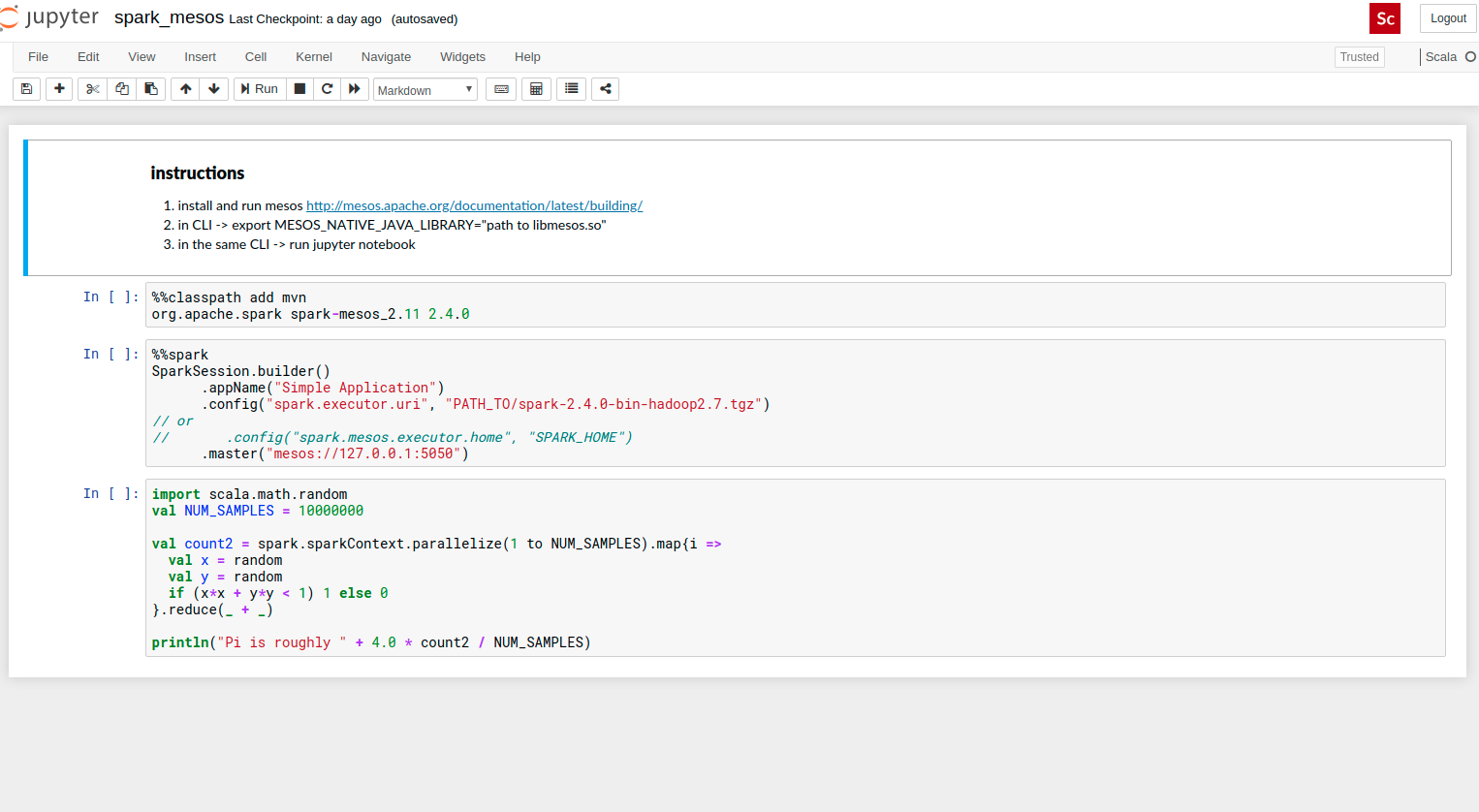1479x812 pixels.
Task: Copy selected cell with the copy icon
Action: point(121,88)
